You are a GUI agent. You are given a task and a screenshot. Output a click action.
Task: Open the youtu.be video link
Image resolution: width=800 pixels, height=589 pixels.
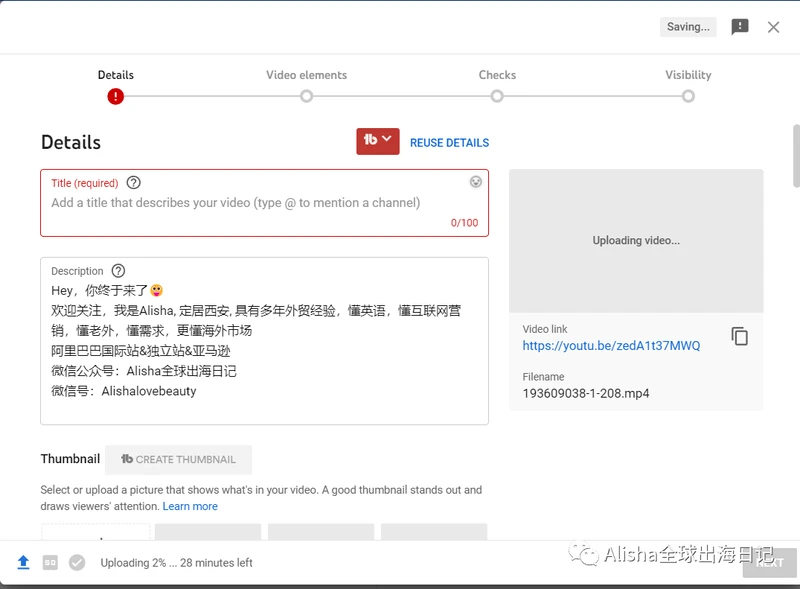pos(611,346)
